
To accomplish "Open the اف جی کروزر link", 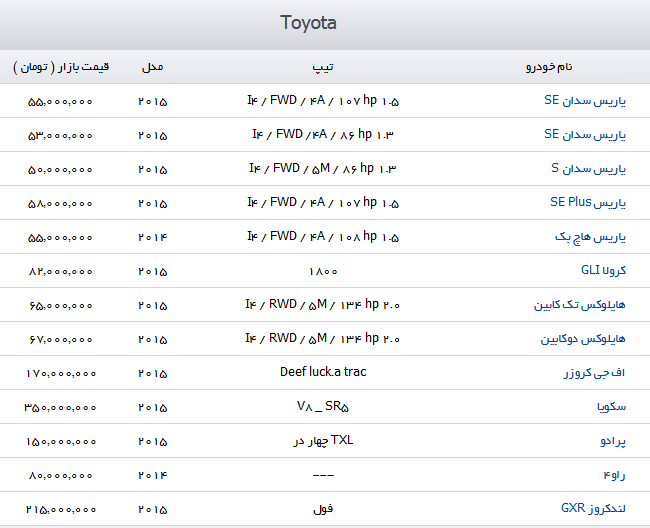I will pyautogui.click(x=594, y=373).
